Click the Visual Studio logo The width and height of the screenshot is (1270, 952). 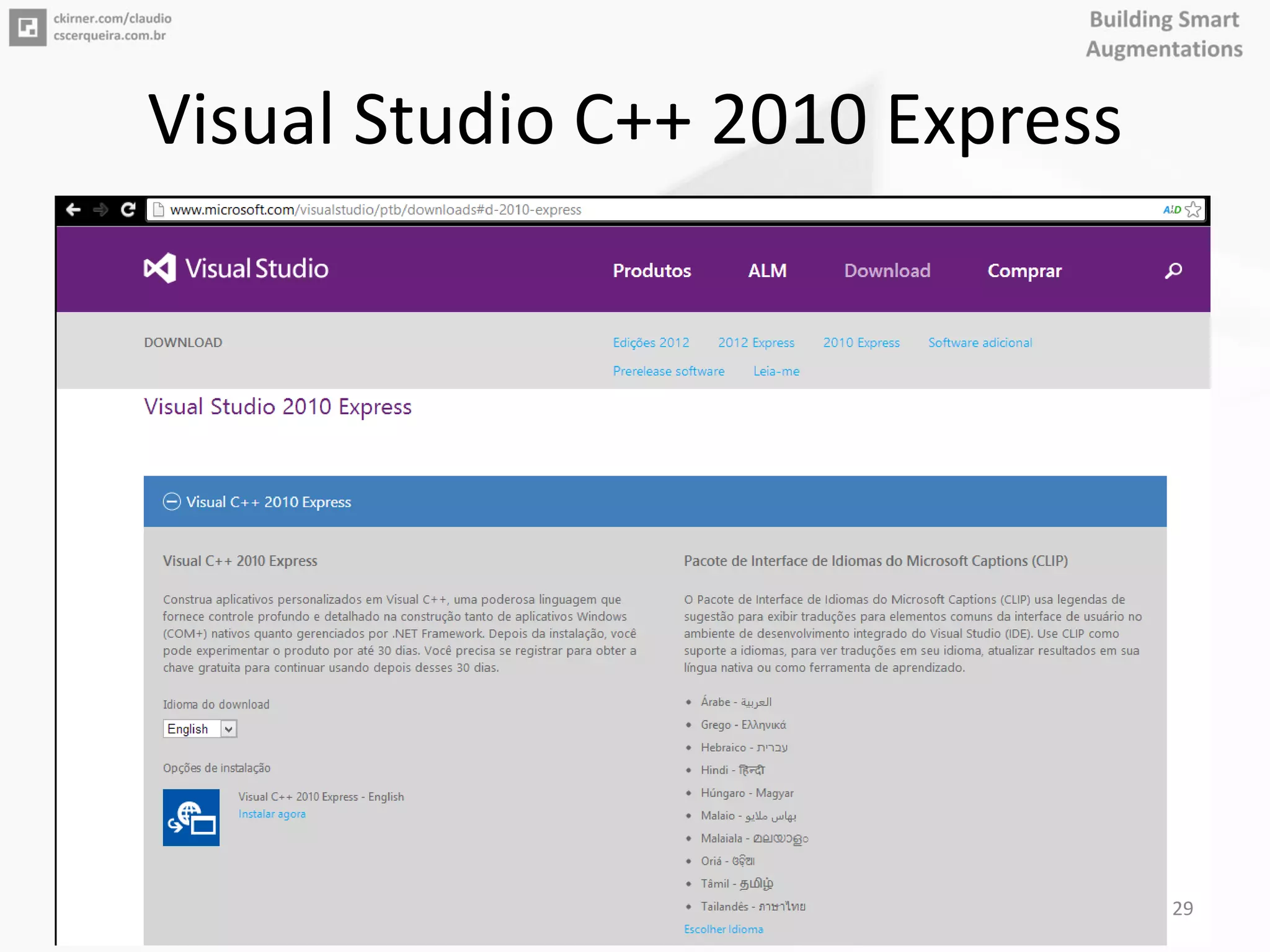pos(236,268)
